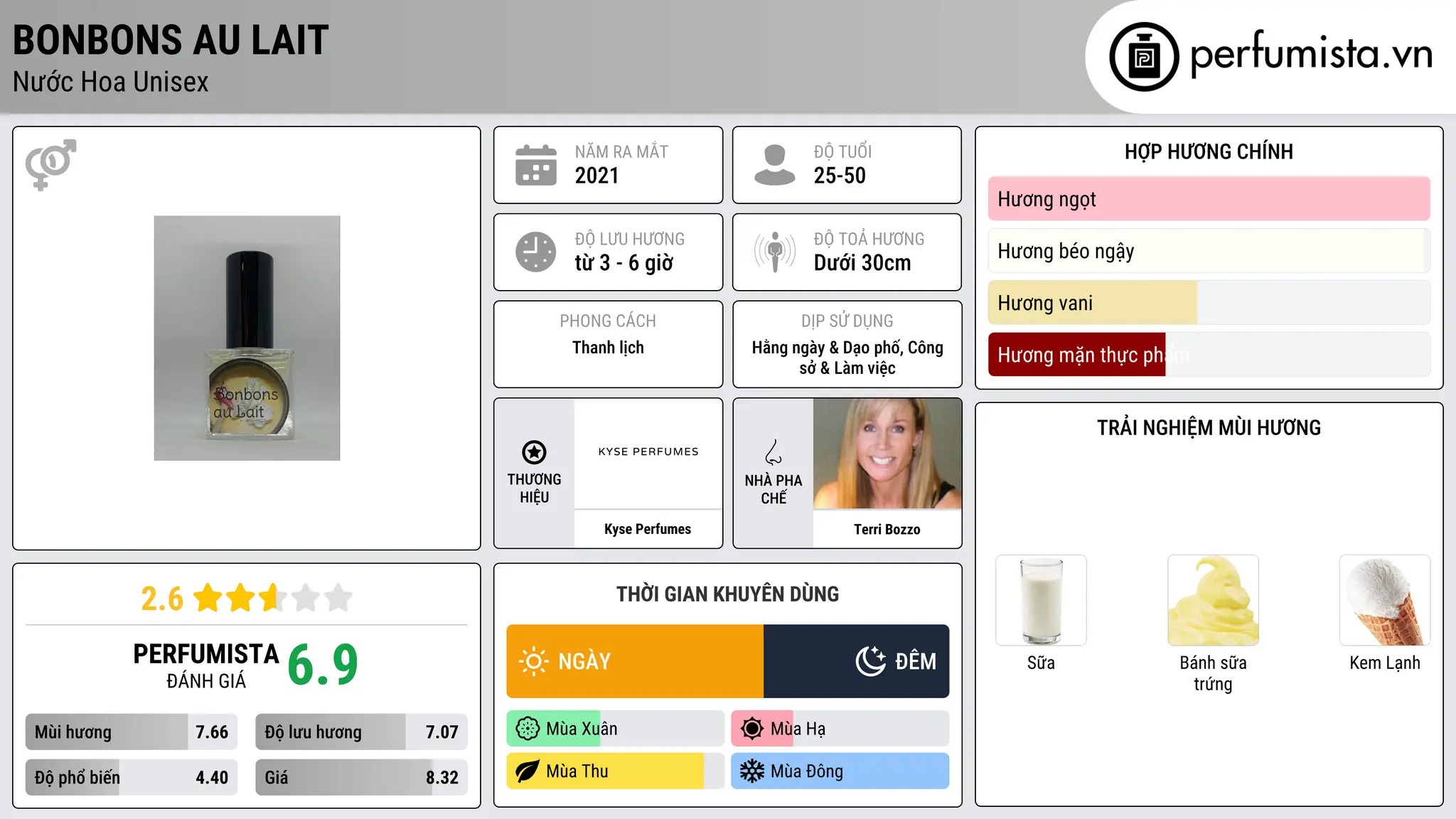
Task: Open the Terri Bozzo perfumer photo
Action: click(x=887, y=454)
